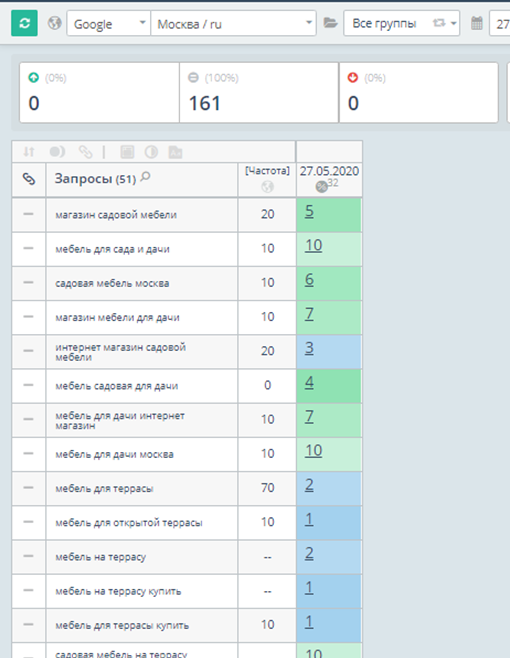The image size is (510, 658).
Task: Select the unchanged positions card showing 161
Action: (x=259, y=93)
